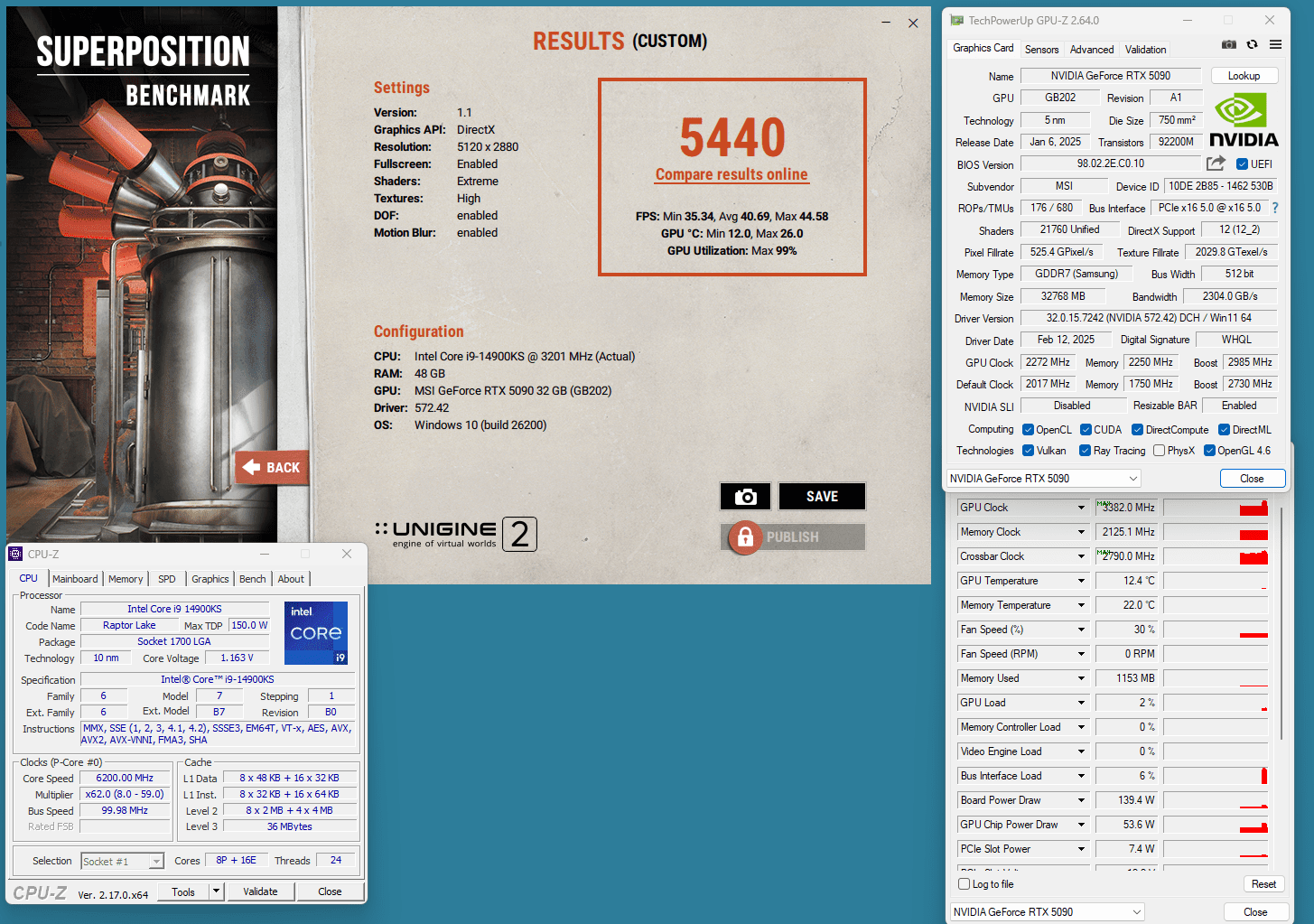Switch to the GPU-Z Sensors tab
Viewport: 1314px width, 924px height.
[1041, 50]
